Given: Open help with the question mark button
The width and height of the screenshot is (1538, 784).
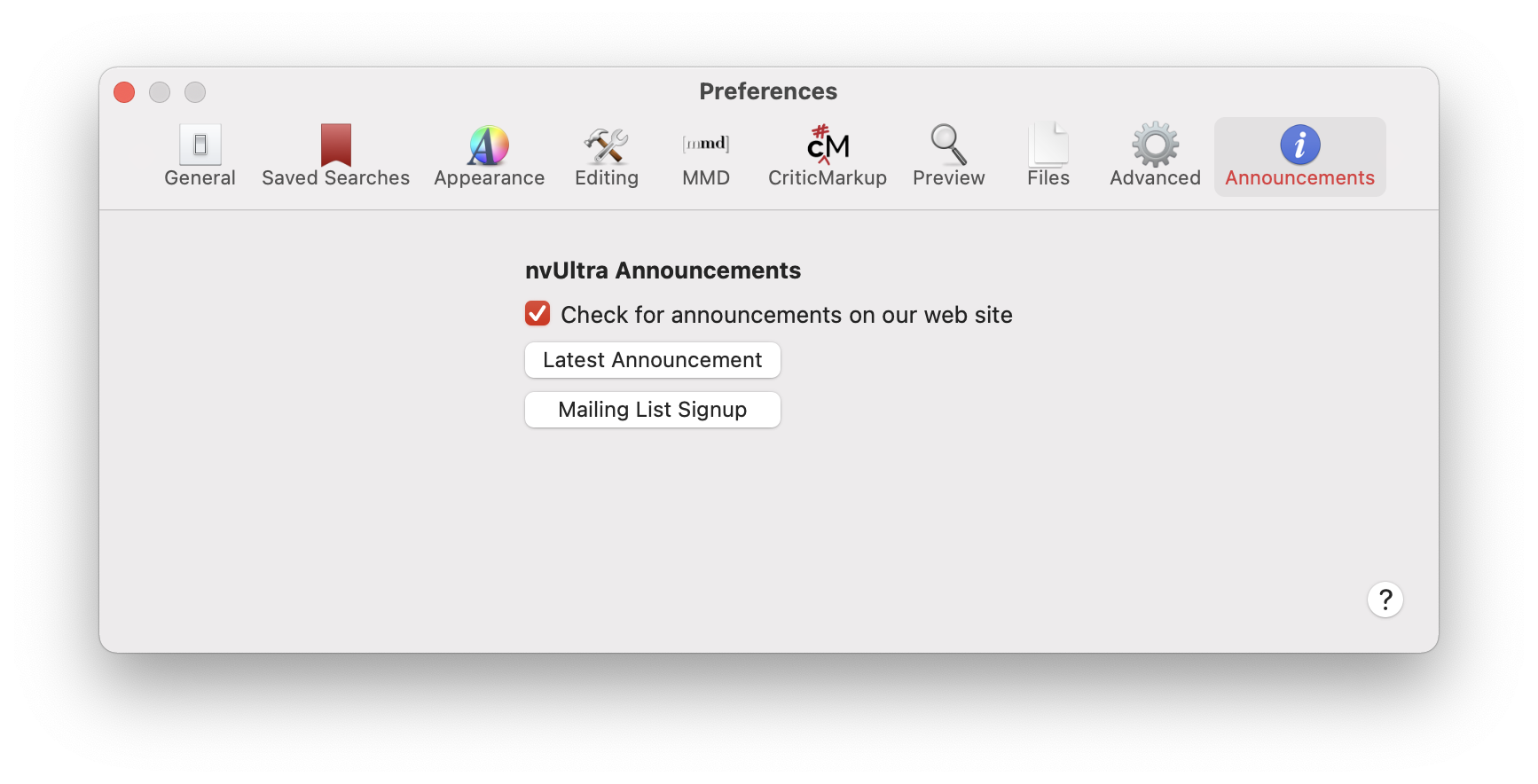Looking at the screenshot, I should click(x=1385, y=600).
